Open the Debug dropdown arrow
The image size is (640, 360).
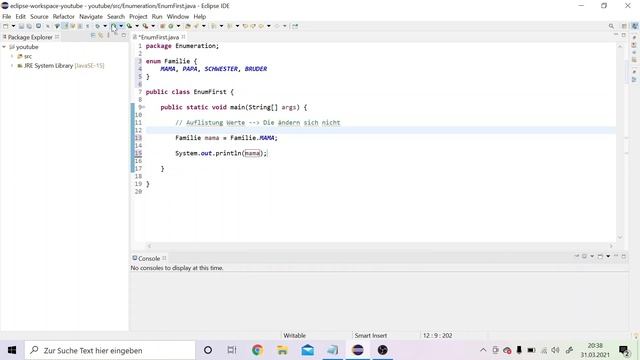[x=105, y=26]
